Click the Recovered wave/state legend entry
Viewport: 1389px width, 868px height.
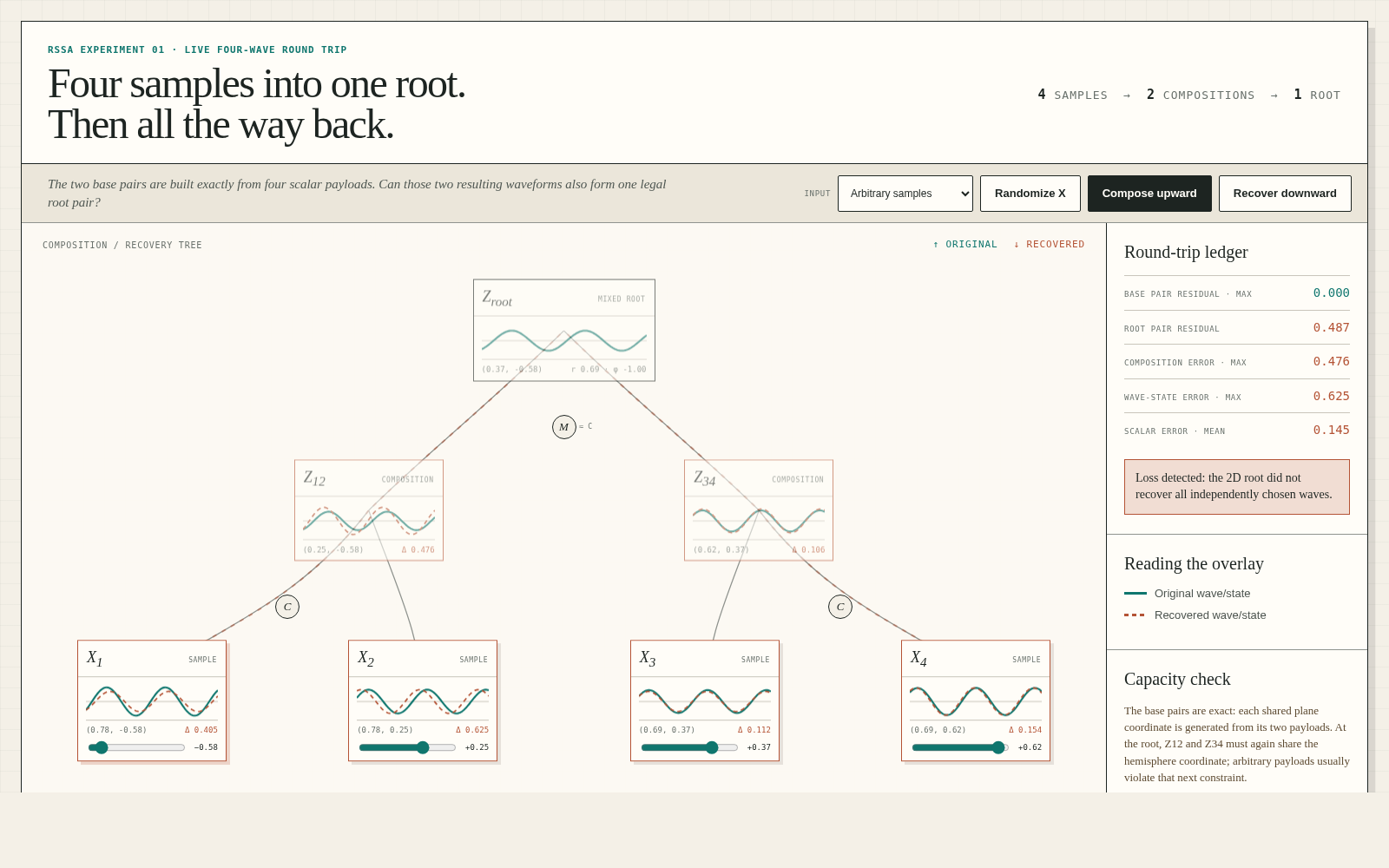click(x=1195, y=615)
